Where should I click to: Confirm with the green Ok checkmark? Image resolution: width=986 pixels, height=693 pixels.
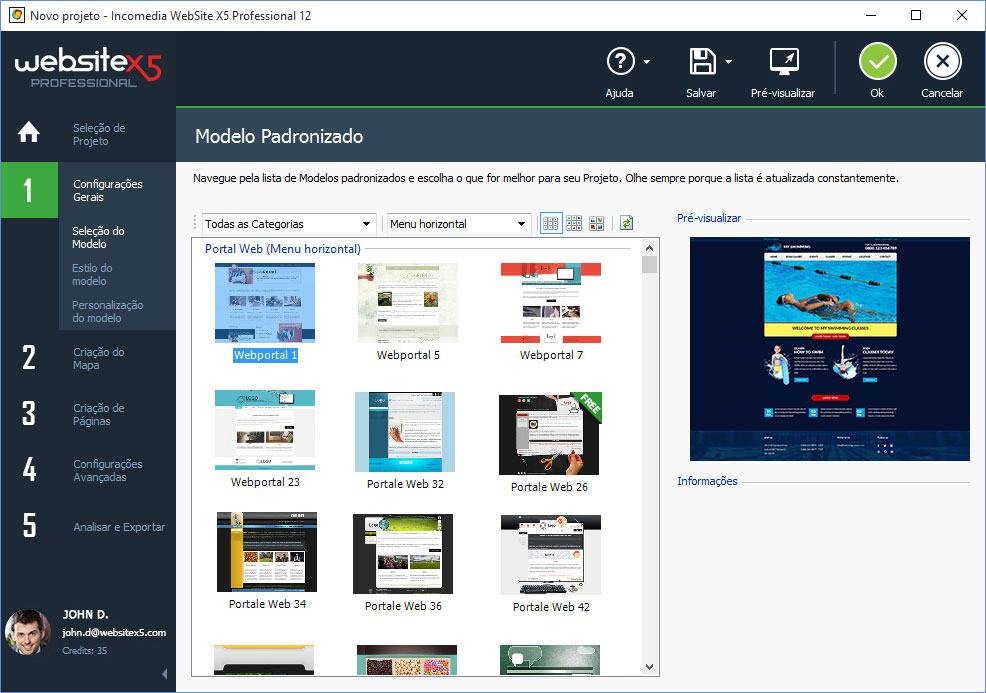point(877,61)
